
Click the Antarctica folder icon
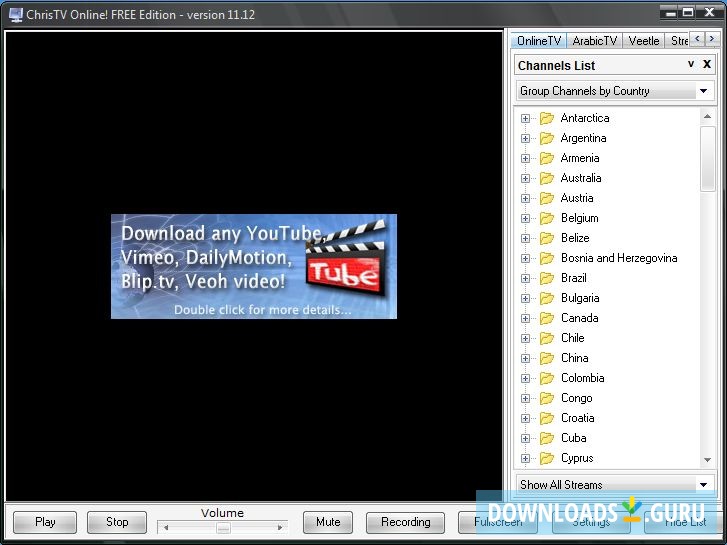[547, 118]
